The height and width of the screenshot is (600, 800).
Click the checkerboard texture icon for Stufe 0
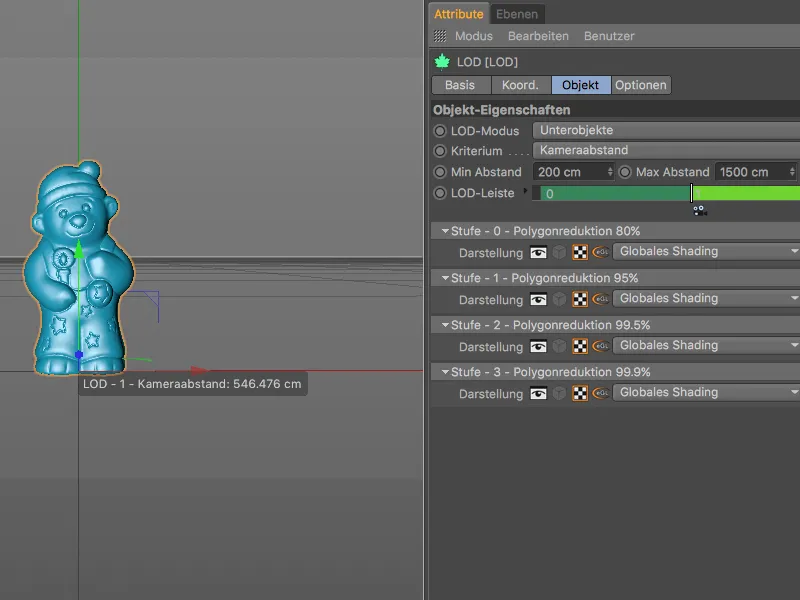(580, 252)
